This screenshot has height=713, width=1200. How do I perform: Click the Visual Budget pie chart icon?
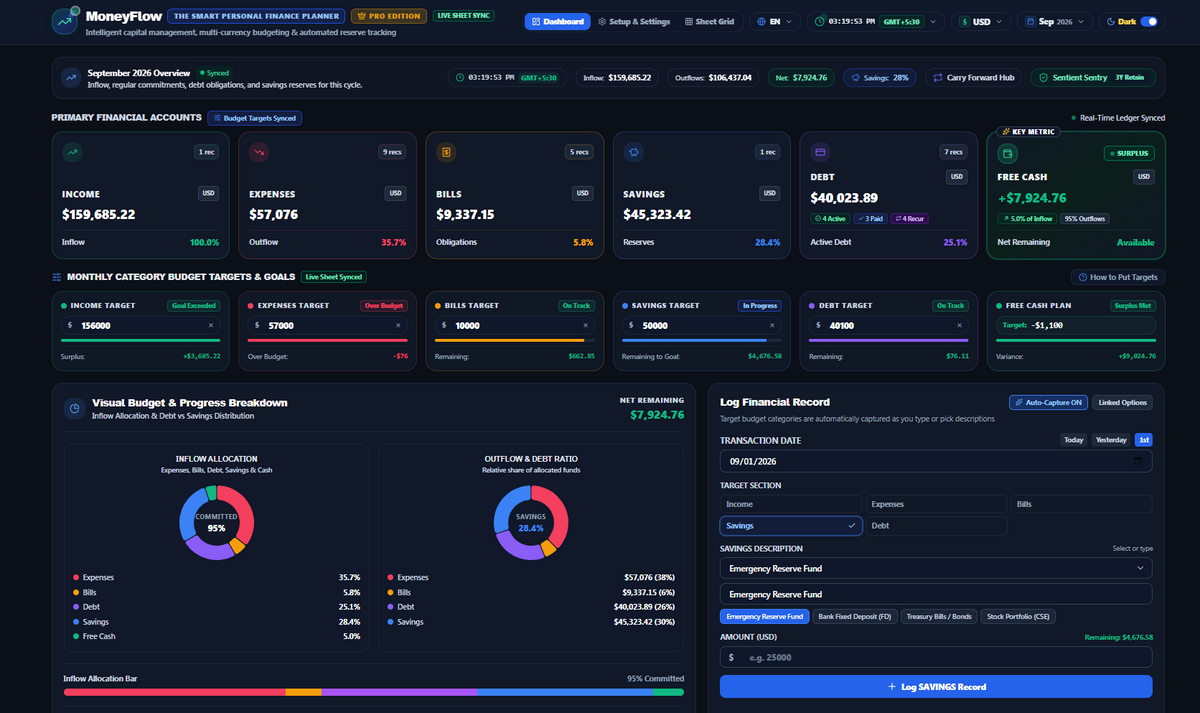point(74,408)
